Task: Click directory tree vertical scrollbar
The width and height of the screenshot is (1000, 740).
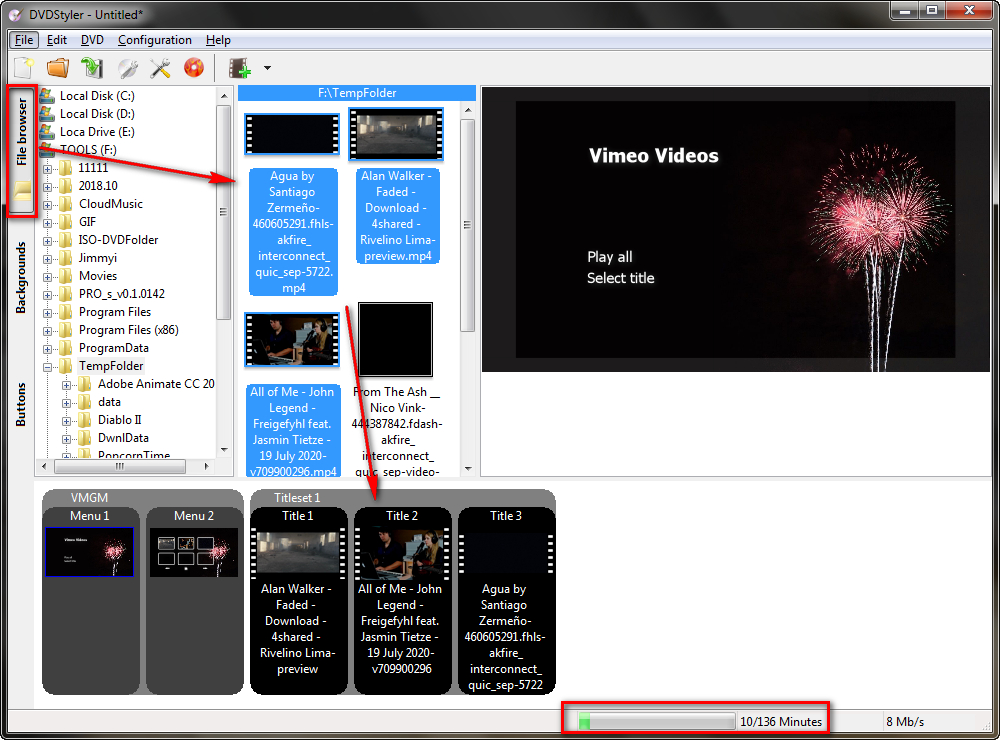Action: click(x=223, y=212)
